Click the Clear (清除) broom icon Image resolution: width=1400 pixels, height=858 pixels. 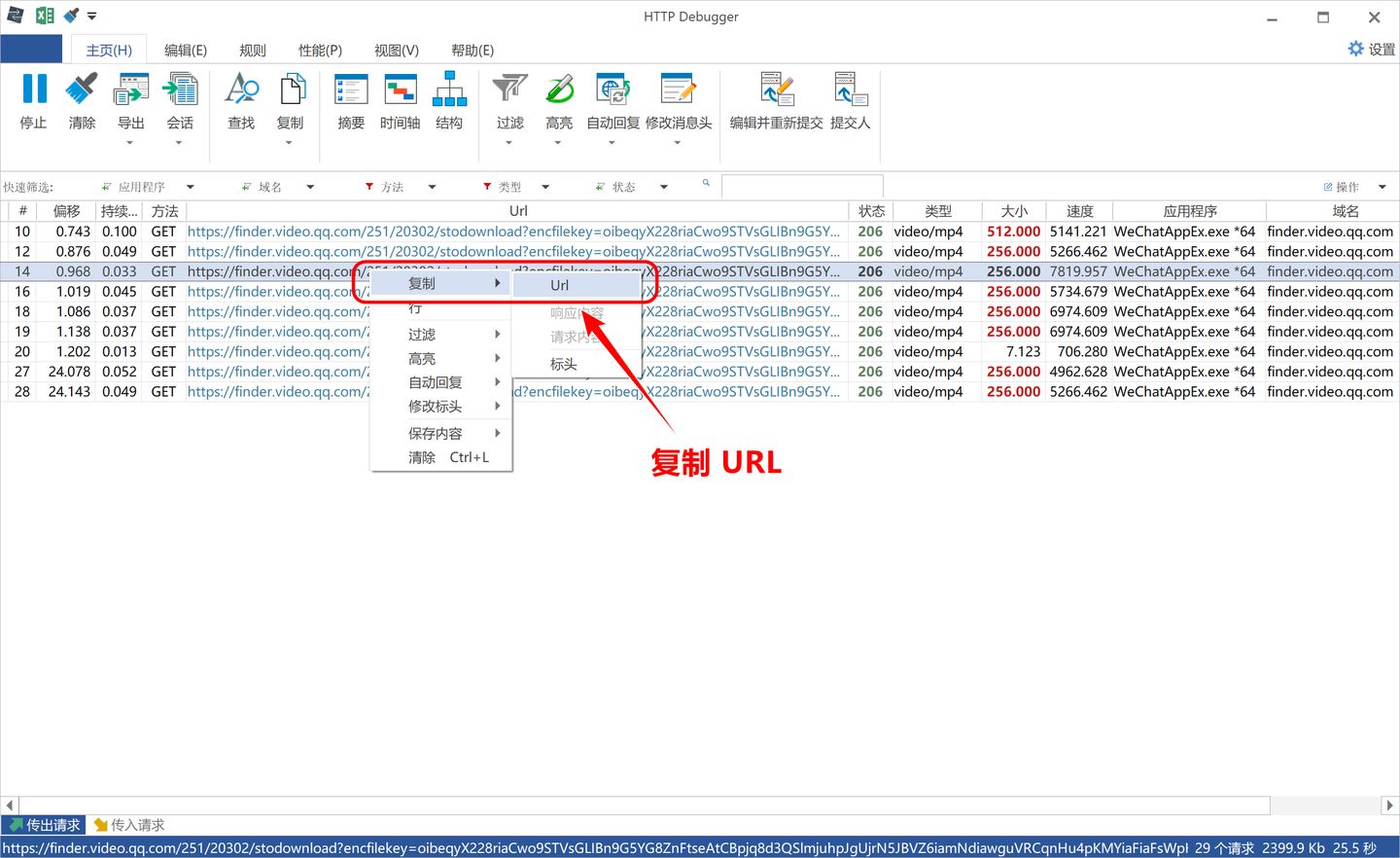(82, 89)
